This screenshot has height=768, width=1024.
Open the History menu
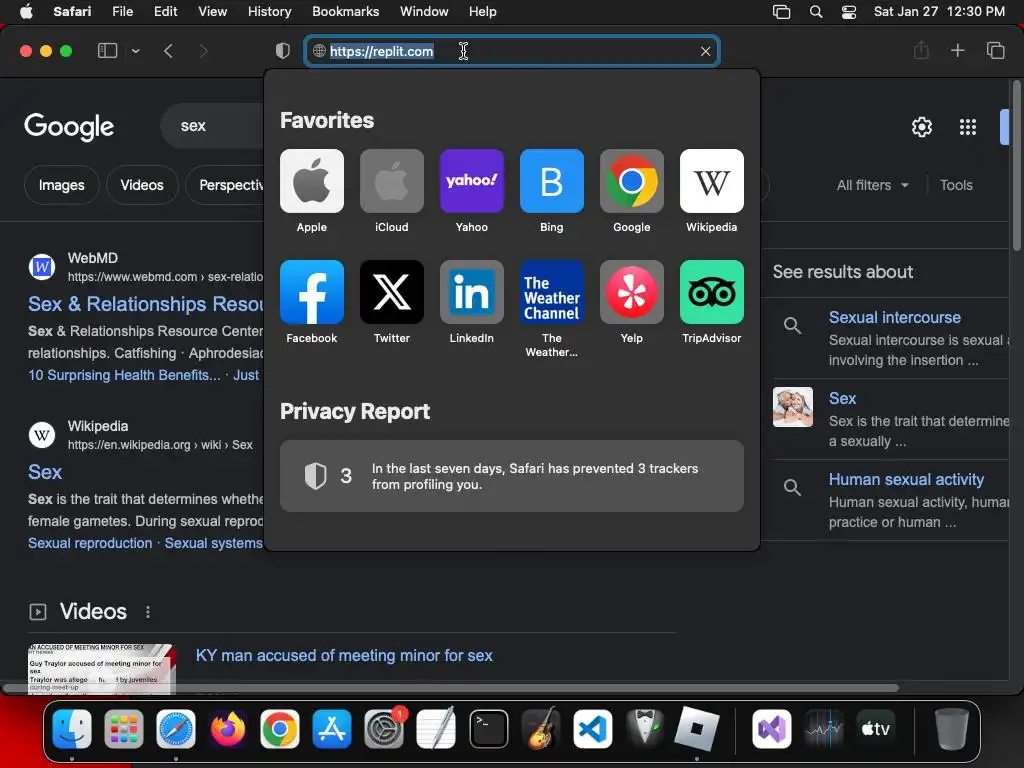tap(269, 11)
